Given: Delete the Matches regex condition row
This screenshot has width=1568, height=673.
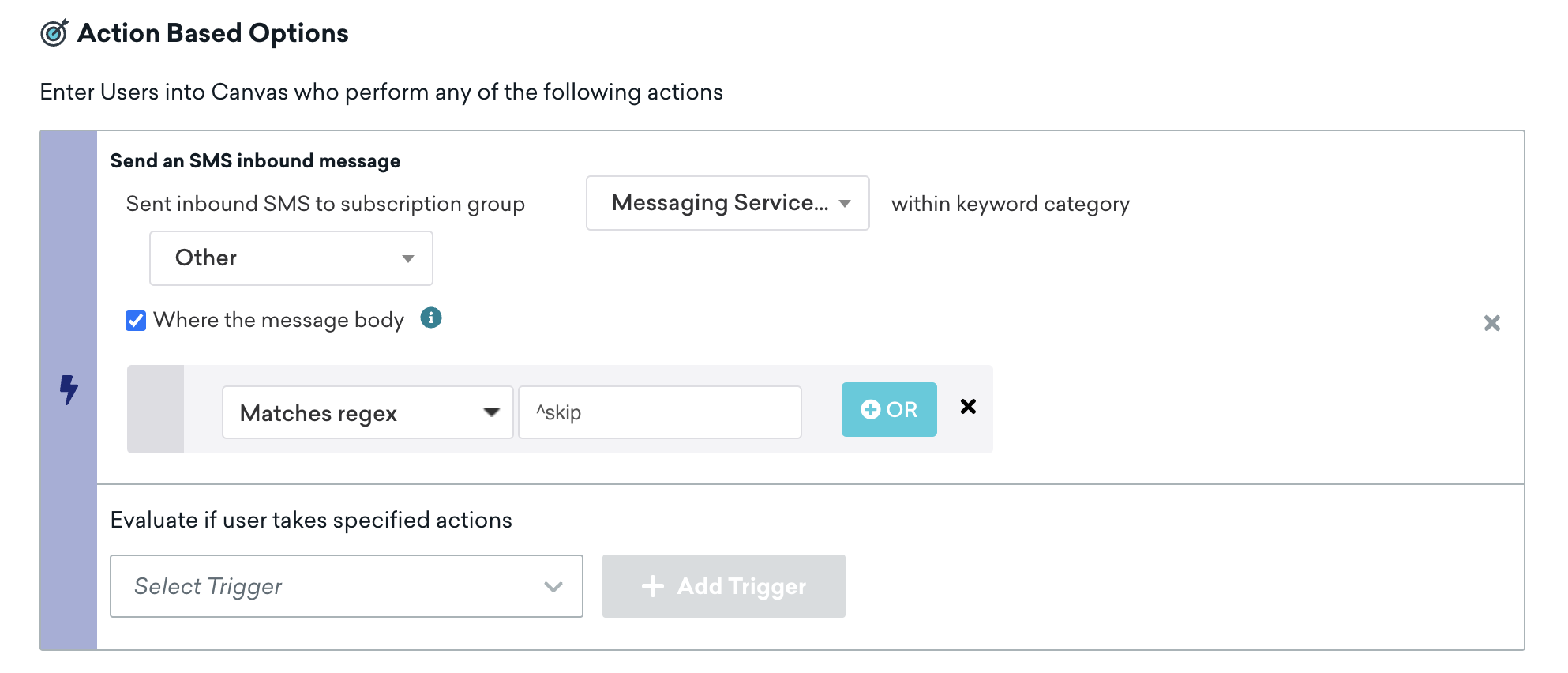Looking at the screenshot, I should coord(968,406).
